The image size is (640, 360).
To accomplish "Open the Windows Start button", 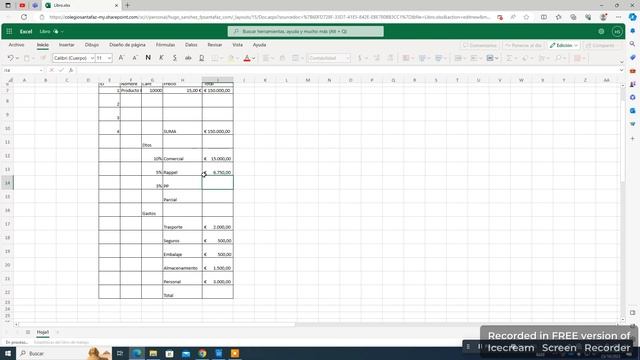I will point(8,353).
